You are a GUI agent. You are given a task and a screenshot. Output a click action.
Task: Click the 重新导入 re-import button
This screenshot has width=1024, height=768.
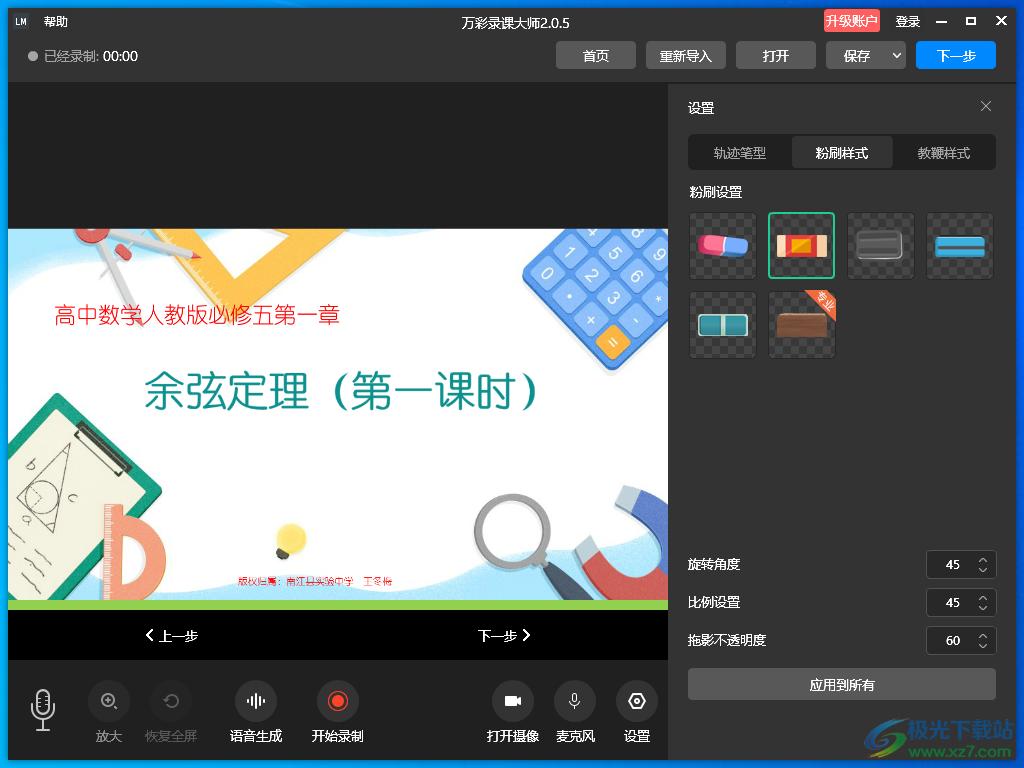click(x=685, y=56)
